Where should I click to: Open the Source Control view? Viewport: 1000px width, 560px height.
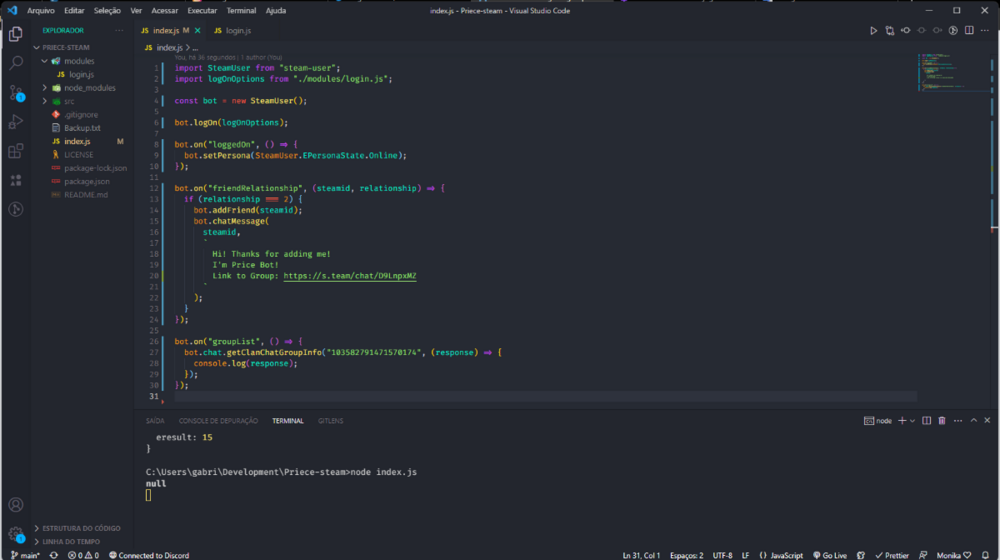(16, 93)
